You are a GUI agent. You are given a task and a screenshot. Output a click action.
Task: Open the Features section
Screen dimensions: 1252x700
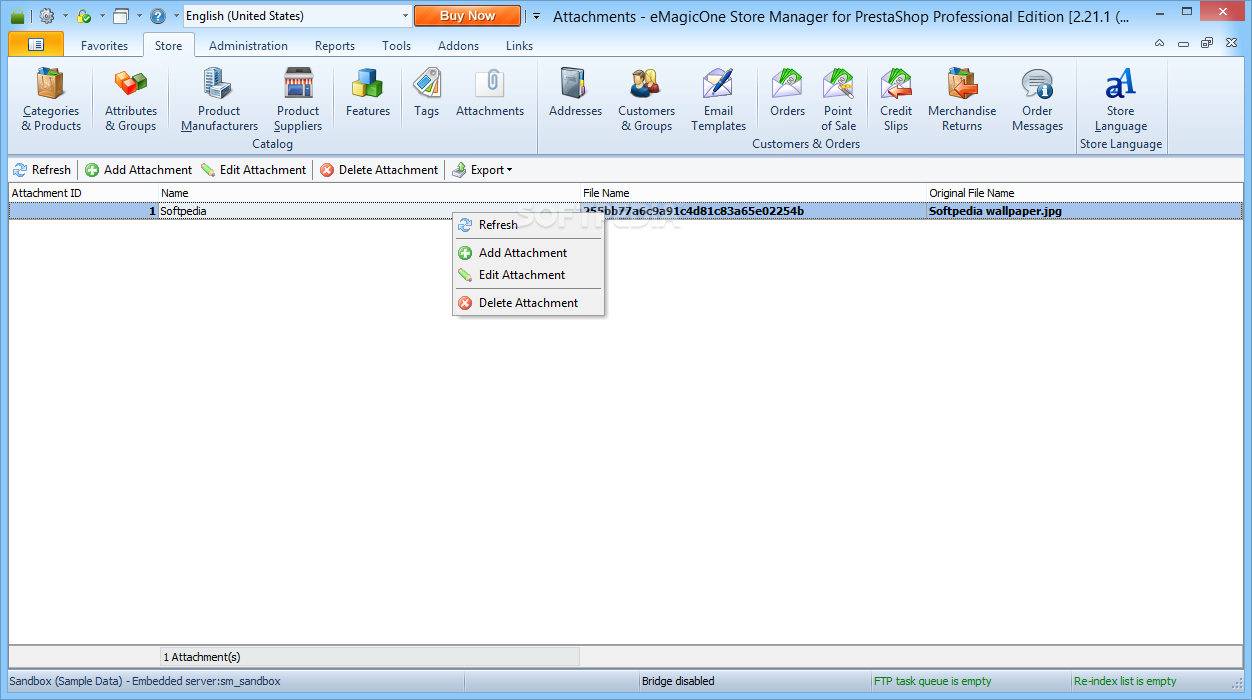coord(368,94)
